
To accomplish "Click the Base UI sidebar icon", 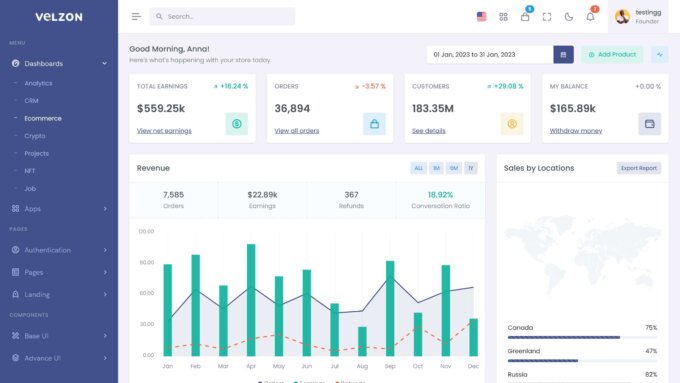I will tap(16, 336).
